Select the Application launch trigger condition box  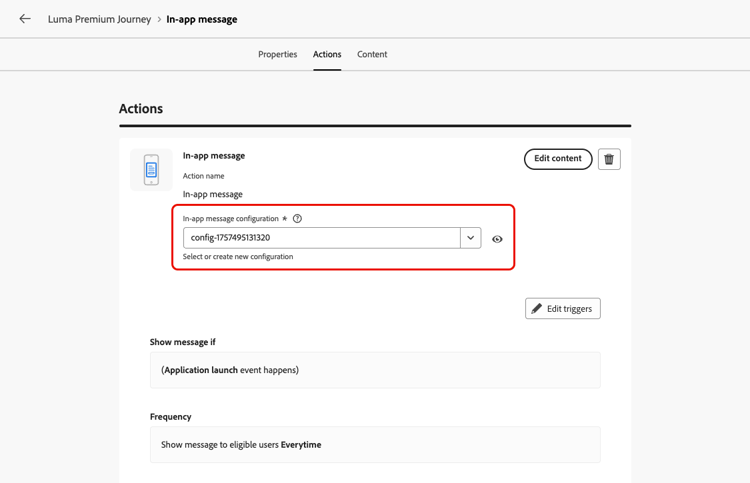pos(375,370)
